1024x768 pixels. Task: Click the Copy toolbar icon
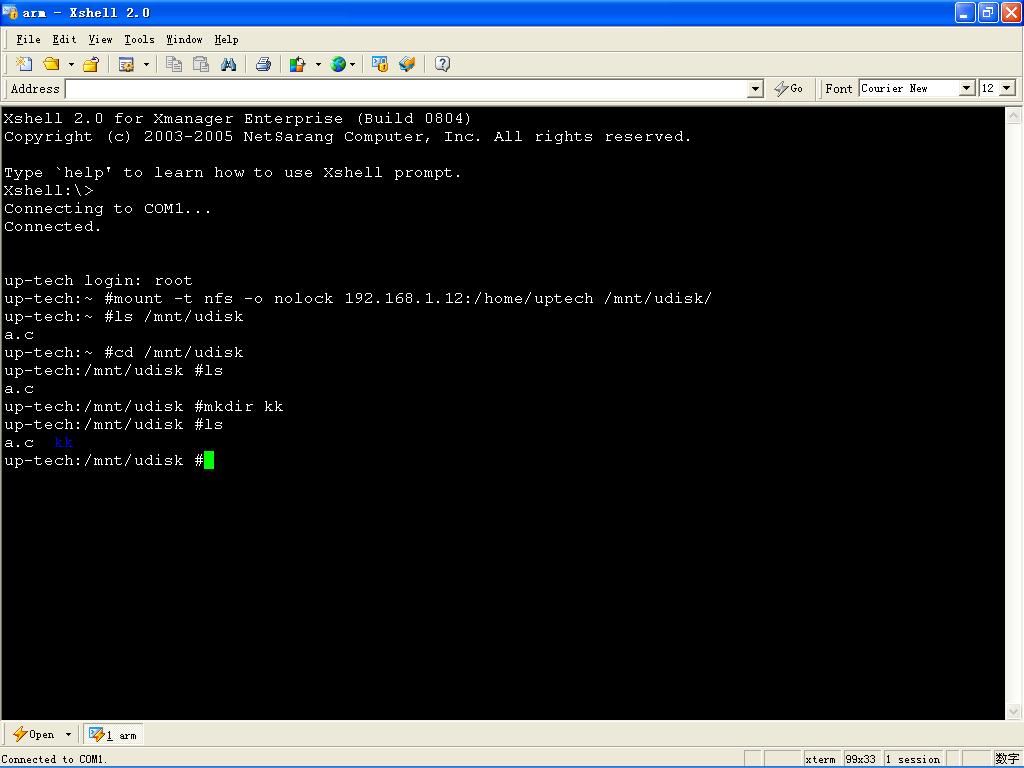click(x=174, y=64)
